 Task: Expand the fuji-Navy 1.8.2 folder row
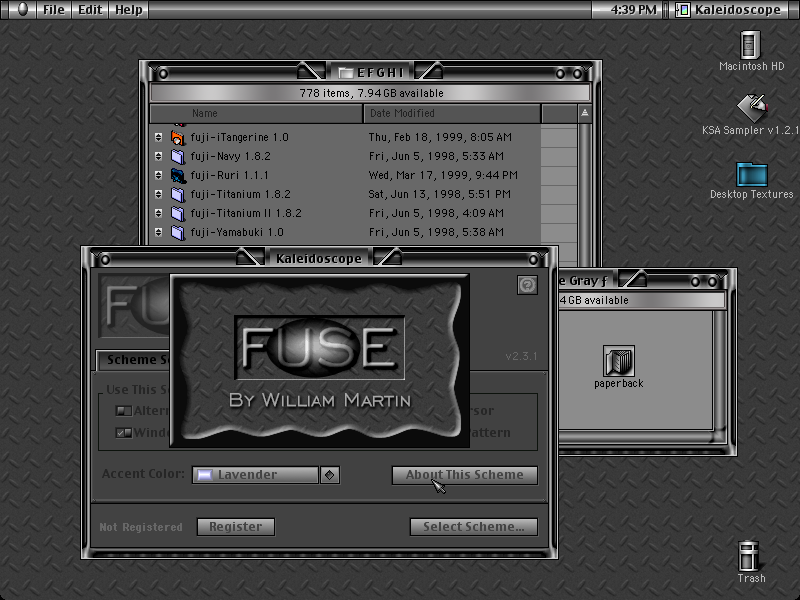coord(158,156)
